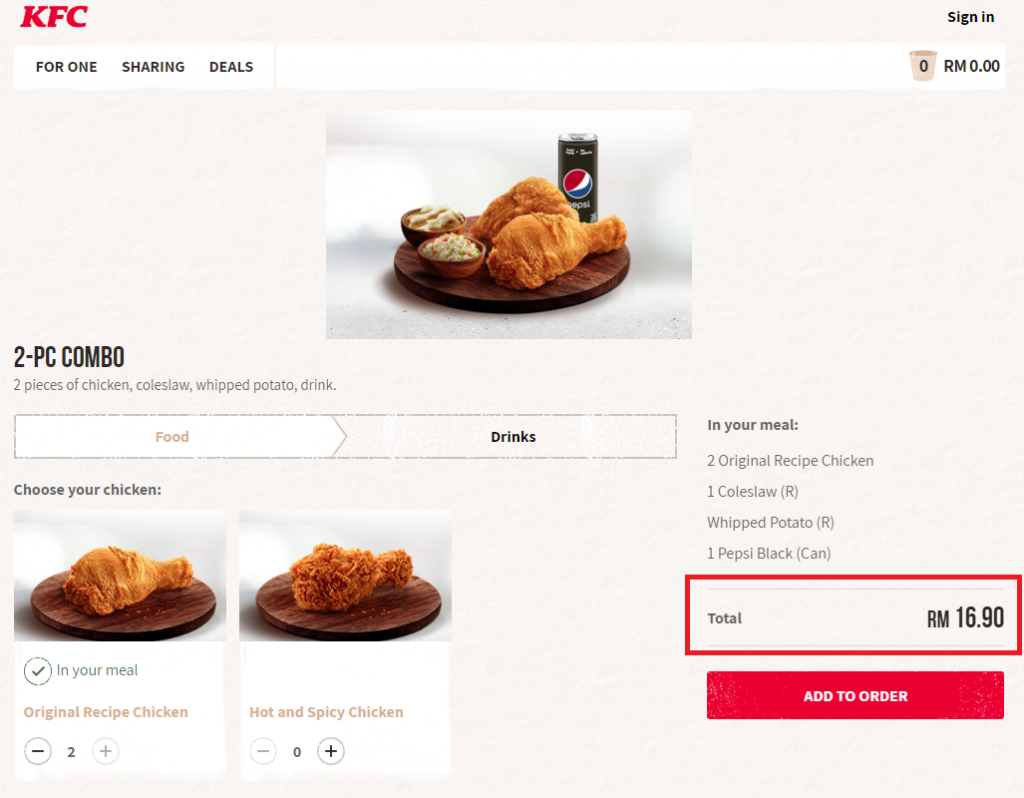
Task: Open the FOR ONE menu
Action: point(66,67)
